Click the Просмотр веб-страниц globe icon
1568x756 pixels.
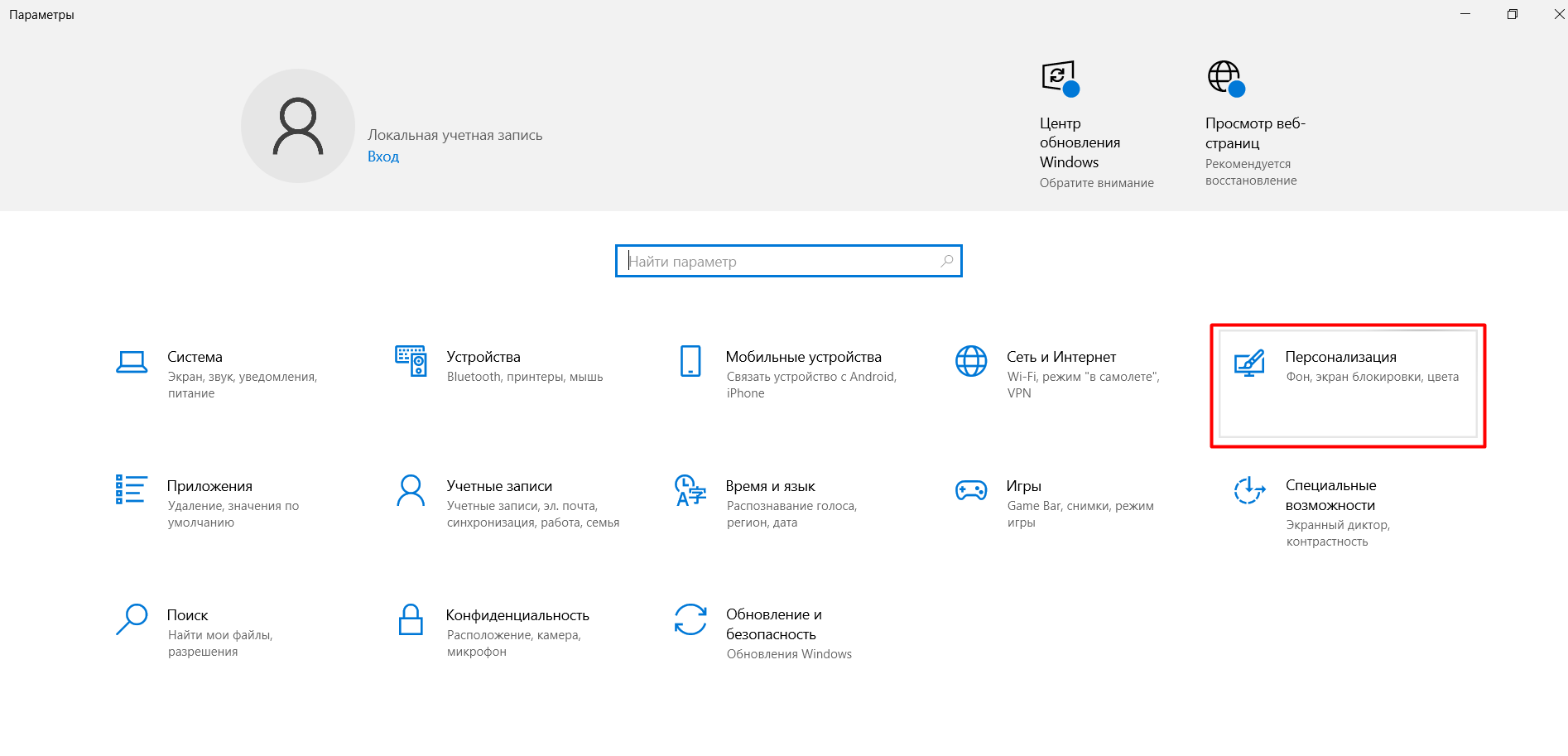coord(1226,79)
